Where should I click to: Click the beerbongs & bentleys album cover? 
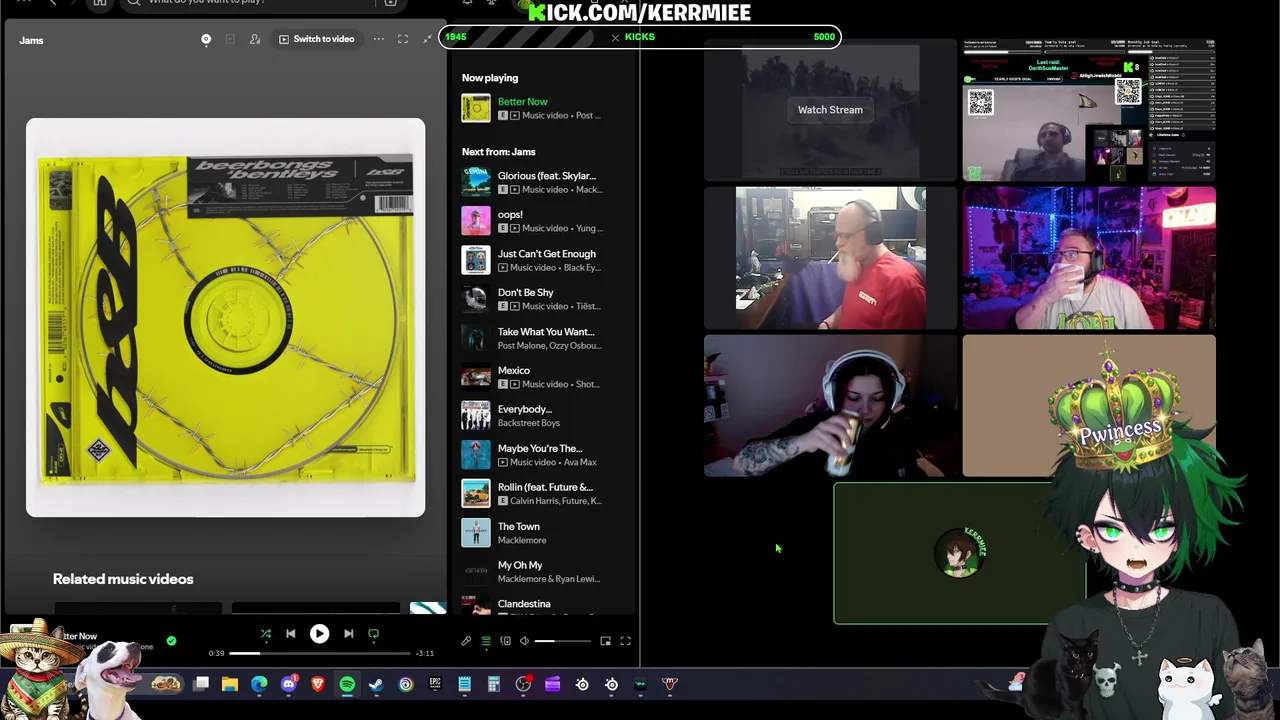[x=225, y=317]
